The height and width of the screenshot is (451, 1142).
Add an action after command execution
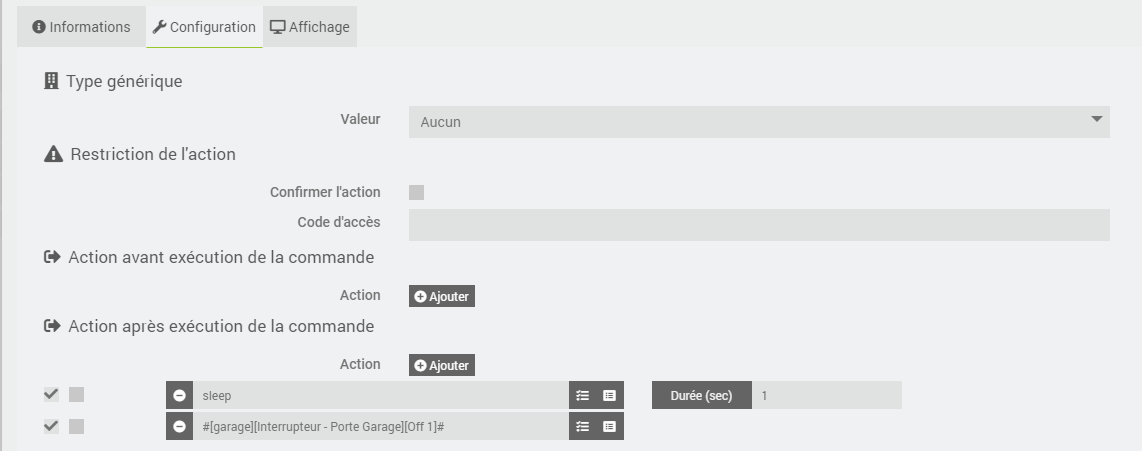[x=441, y=365]
